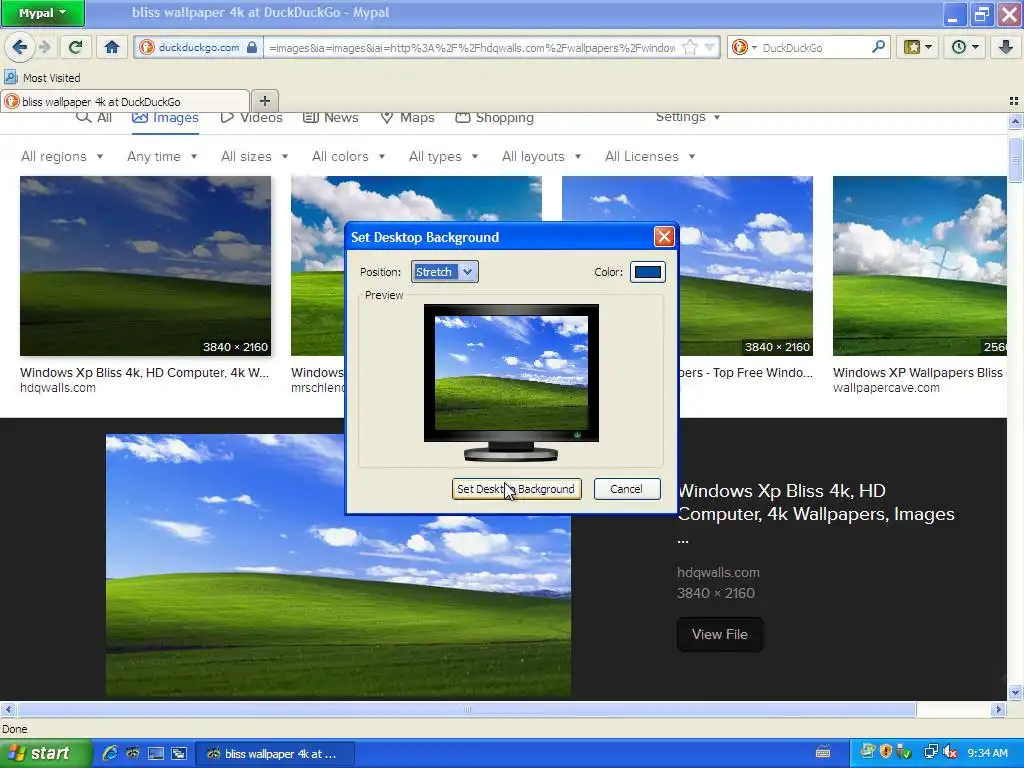Switch to the Maps search tab

(x=408, y=118)
